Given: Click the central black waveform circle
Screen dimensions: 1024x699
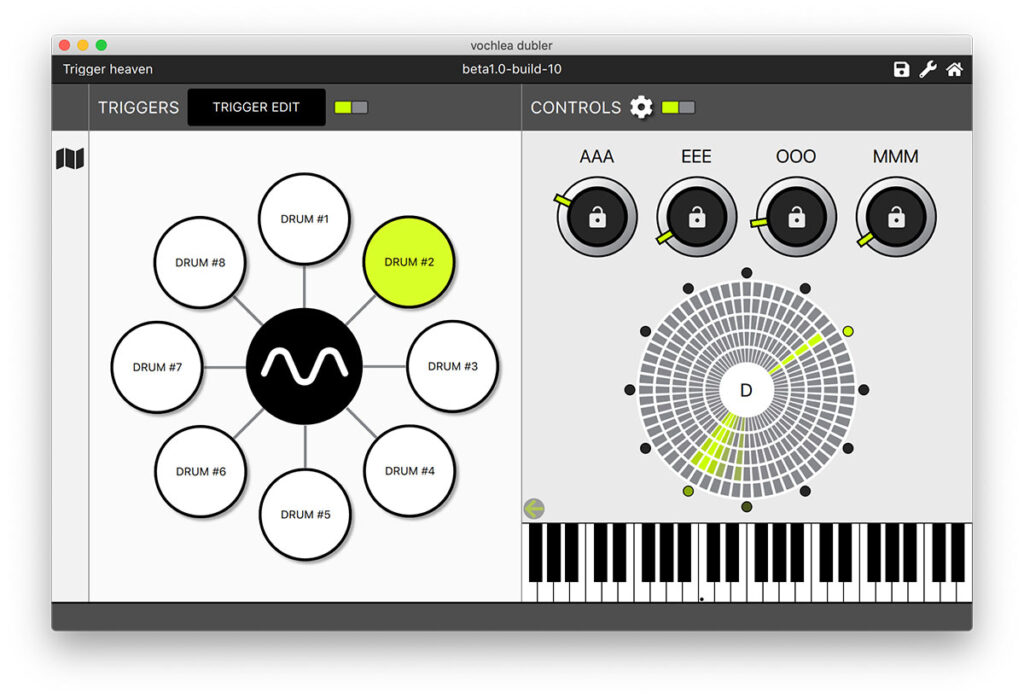Looking at the screenshot, I should click(304, 366).
